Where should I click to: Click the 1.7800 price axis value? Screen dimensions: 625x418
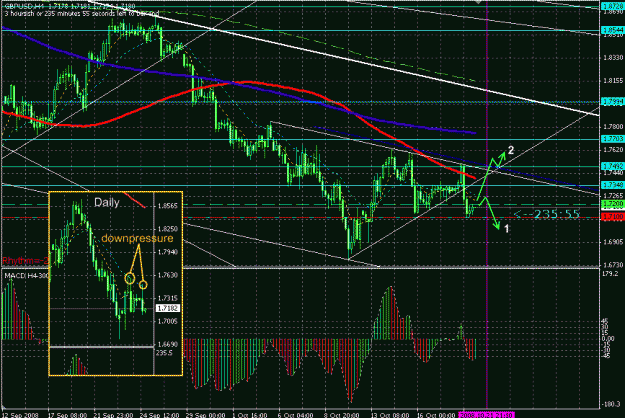point(613,127)
